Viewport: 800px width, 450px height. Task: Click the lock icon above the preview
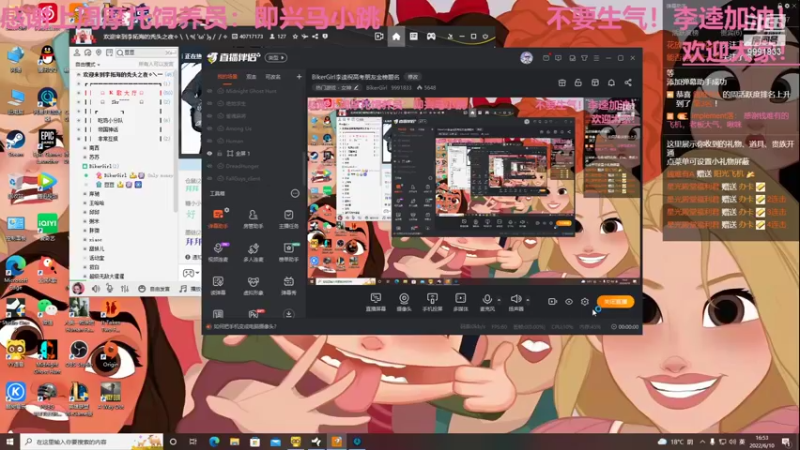(x=578, y=83)
